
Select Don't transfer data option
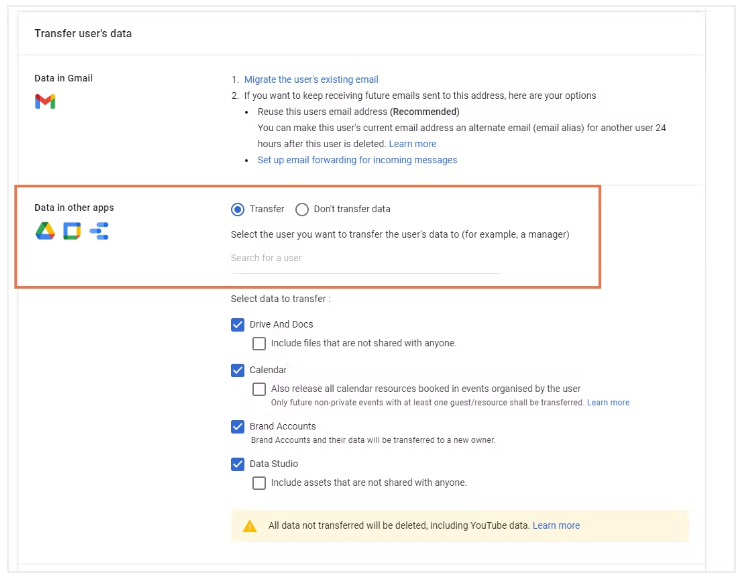pos(302,209)
